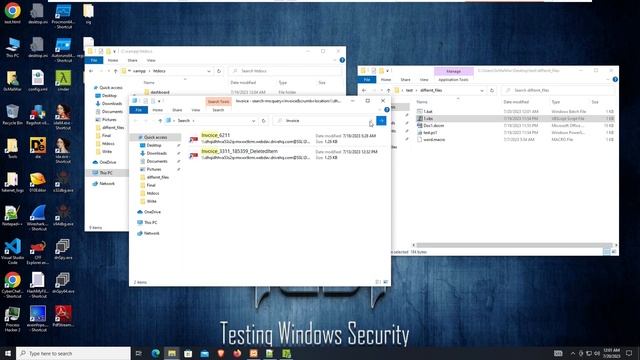Image resolution: width=640 pixels, height=360 pixels.
Task: Open Share tab in search window
Action: tap(177, 110)
